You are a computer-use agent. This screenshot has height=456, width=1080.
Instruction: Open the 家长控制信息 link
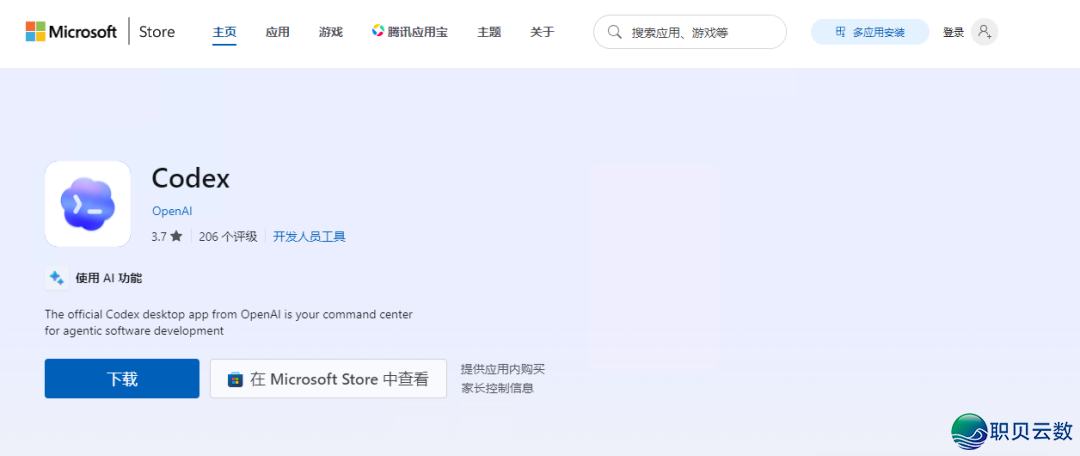point(497,388)
